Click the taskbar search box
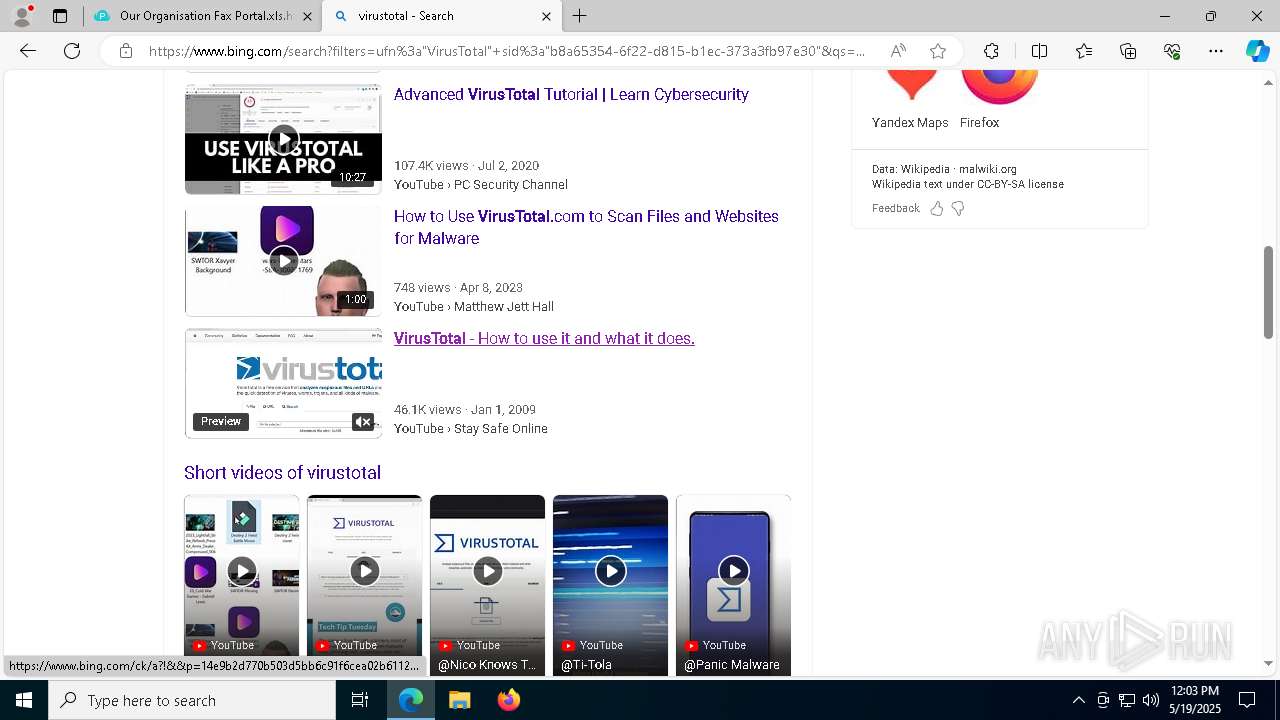This screenshot has height=720, width=1280. point(192,700)
